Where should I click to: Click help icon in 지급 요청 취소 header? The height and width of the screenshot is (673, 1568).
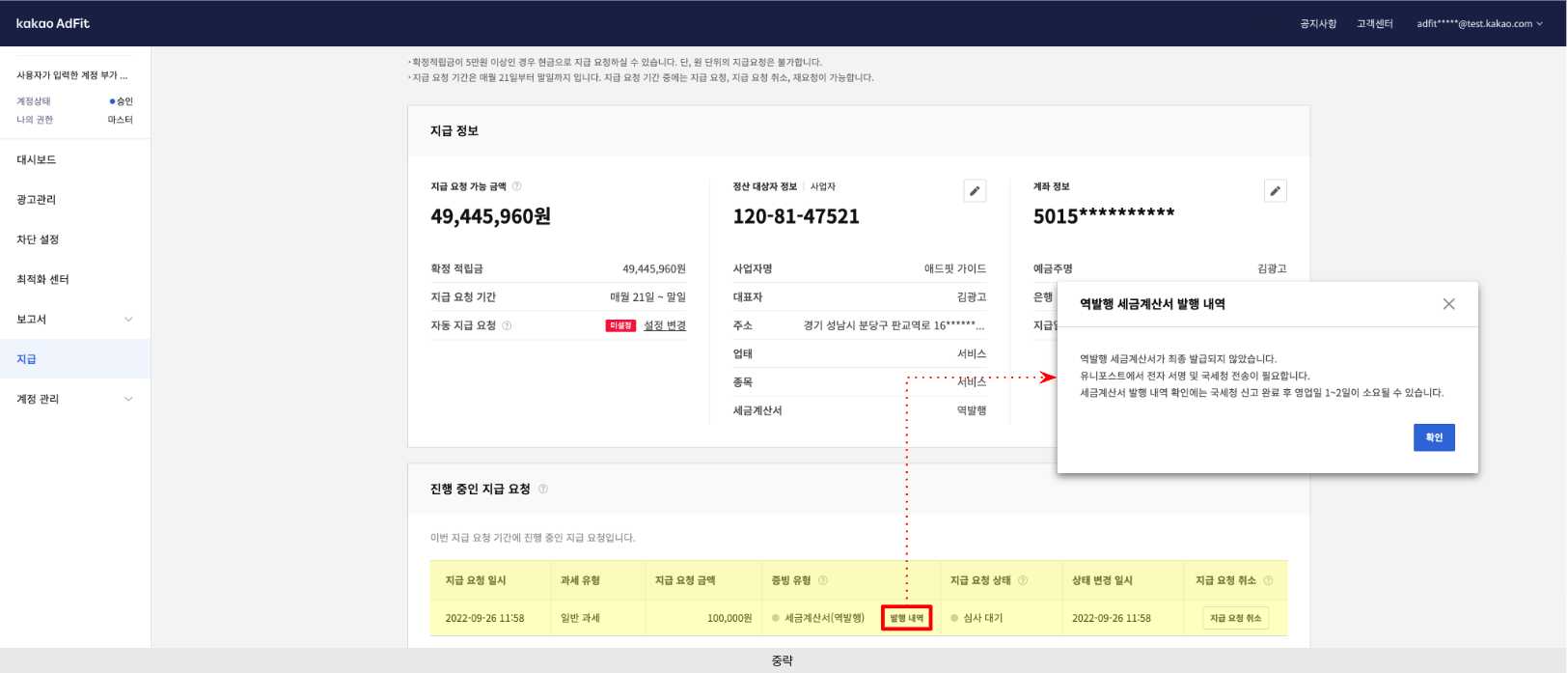pyautogui.click(x=1268, y=580)
